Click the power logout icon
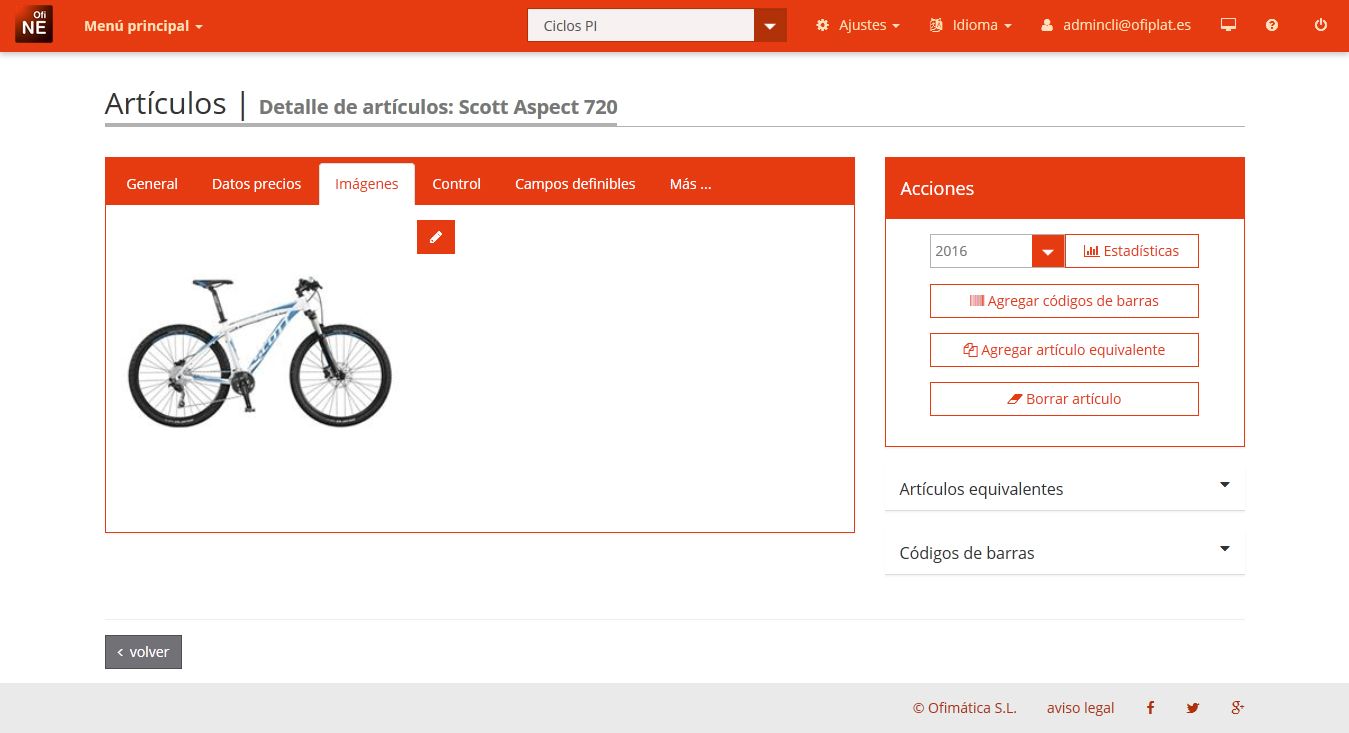The image size is (1349, 733). tap(1321, 25)
